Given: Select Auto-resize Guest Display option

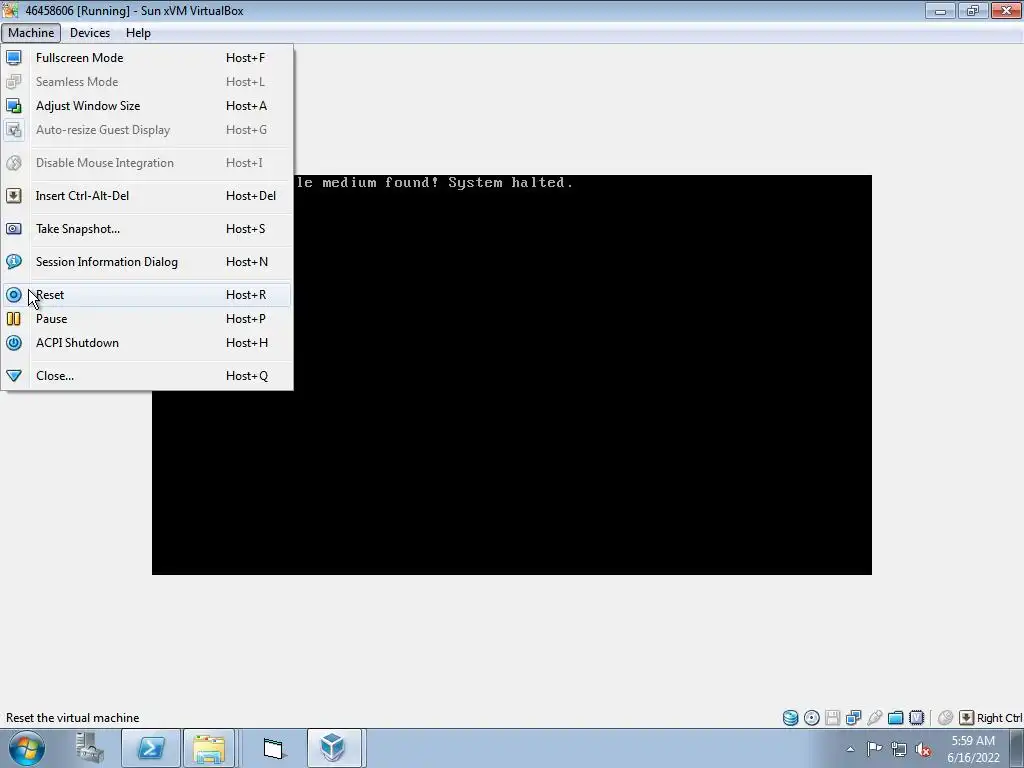Looking at the screenshot, I should click(x=147, y=130).
